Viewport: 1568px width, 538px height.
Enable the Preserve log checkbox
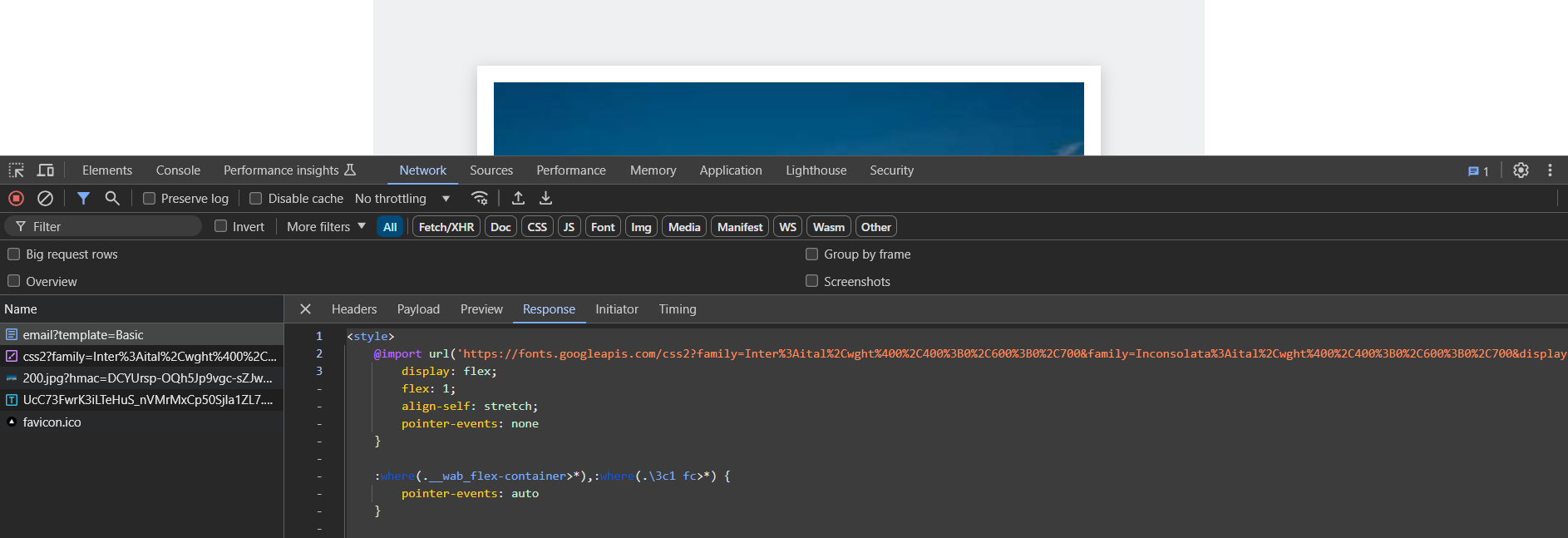point(150,199)
